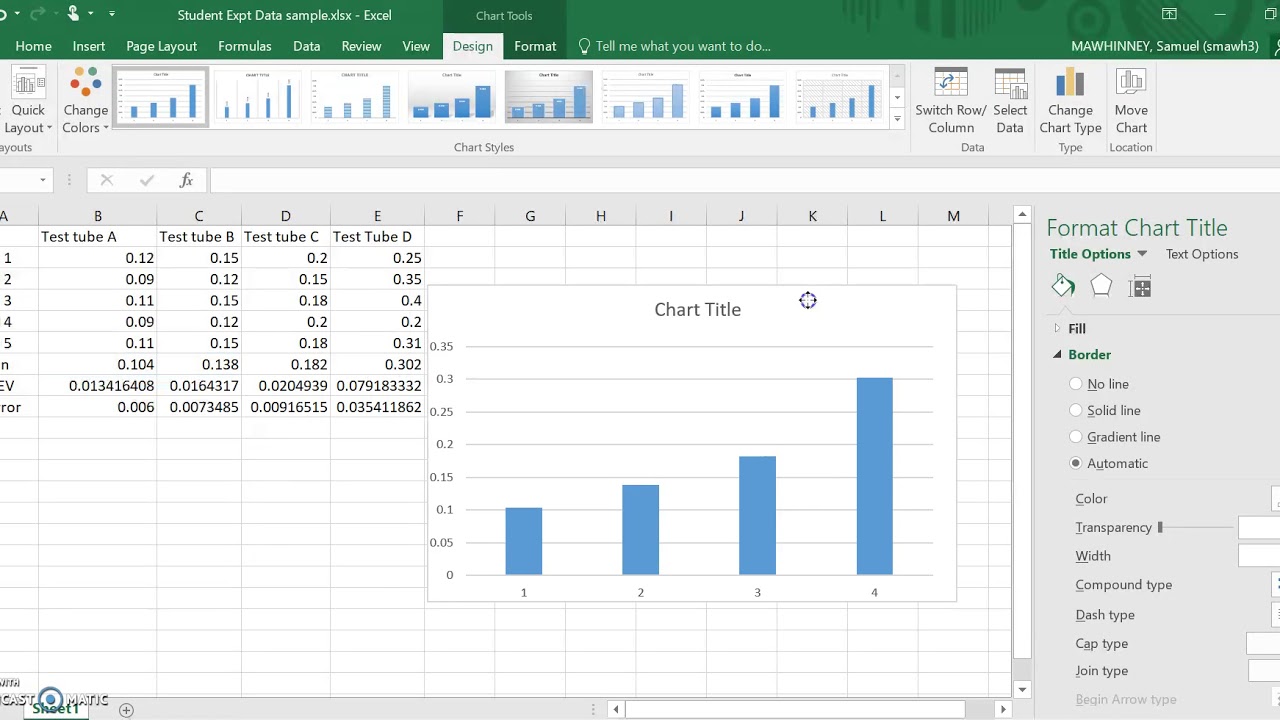
Task: Select Automatic border option
Action: pos(1076,463)
